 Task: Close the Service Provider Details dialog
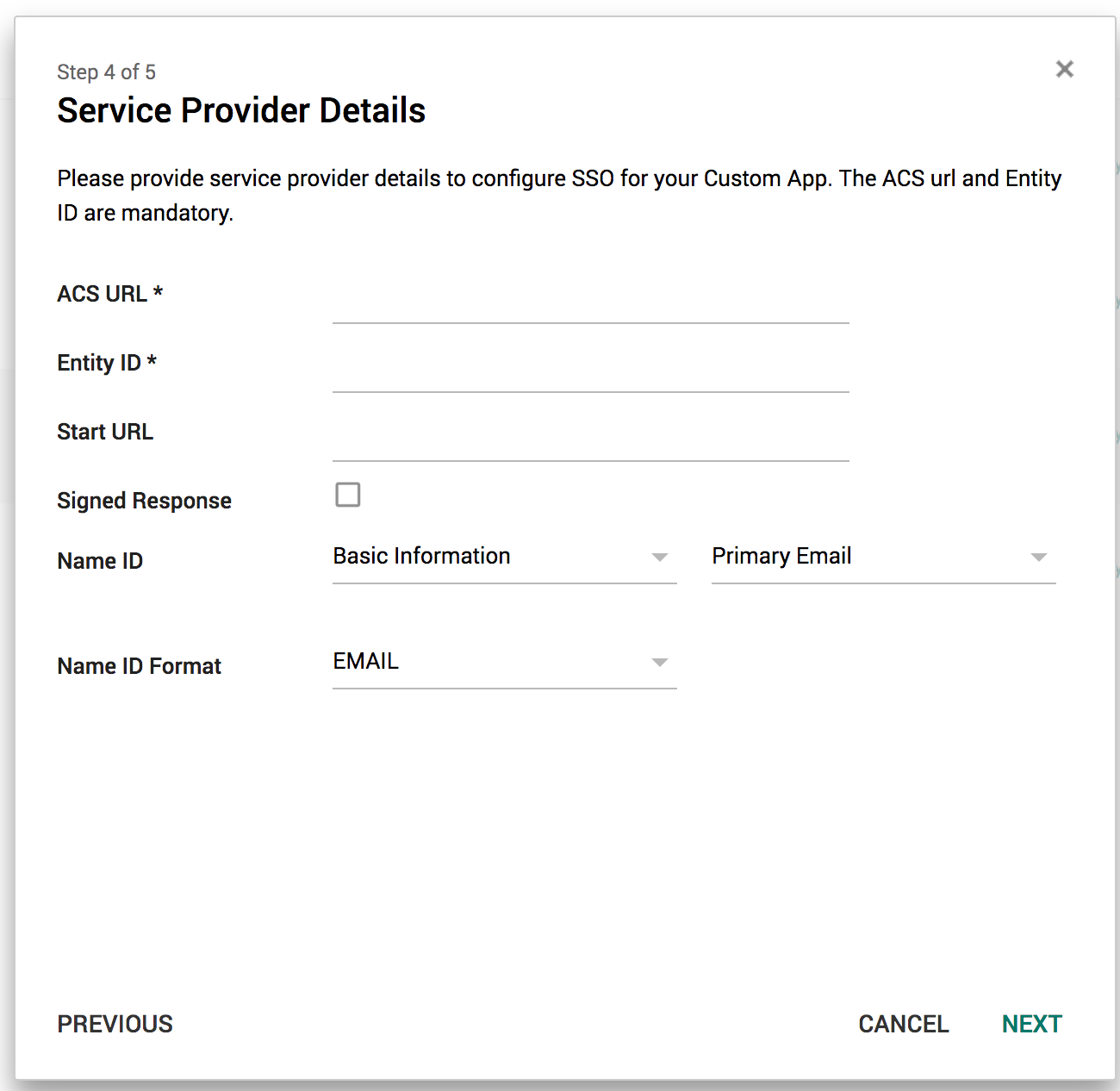click(1065, 69)
